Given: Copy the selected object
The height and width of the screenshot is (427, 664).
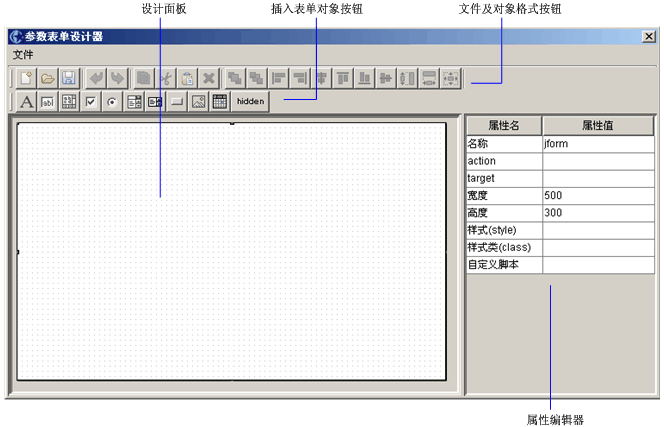Looking at the screenshot, I should coord(144,78).
